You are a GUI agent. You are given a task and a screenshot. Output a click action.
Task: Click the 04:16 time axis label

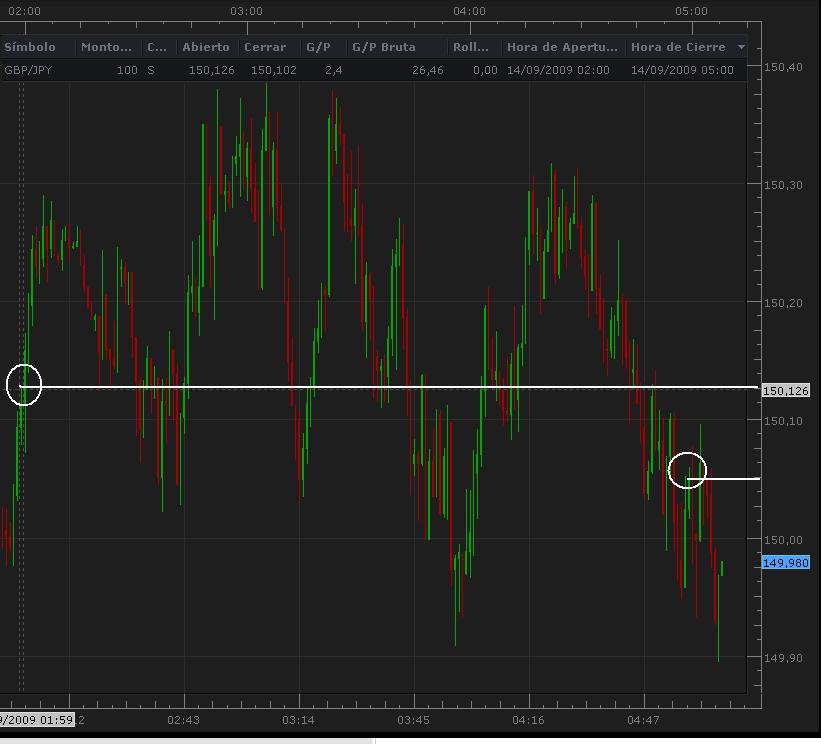(528, 720)
